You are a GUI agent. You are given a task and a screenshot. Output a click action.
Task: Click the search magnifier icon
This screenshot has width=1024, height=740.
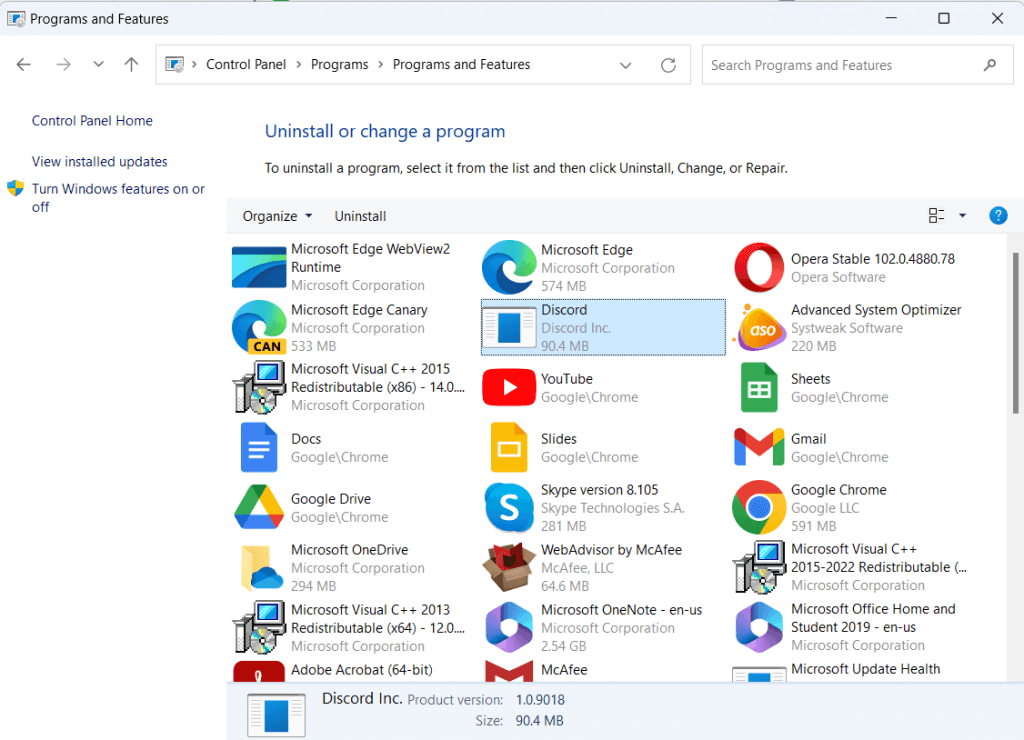[x=990, y=65]
